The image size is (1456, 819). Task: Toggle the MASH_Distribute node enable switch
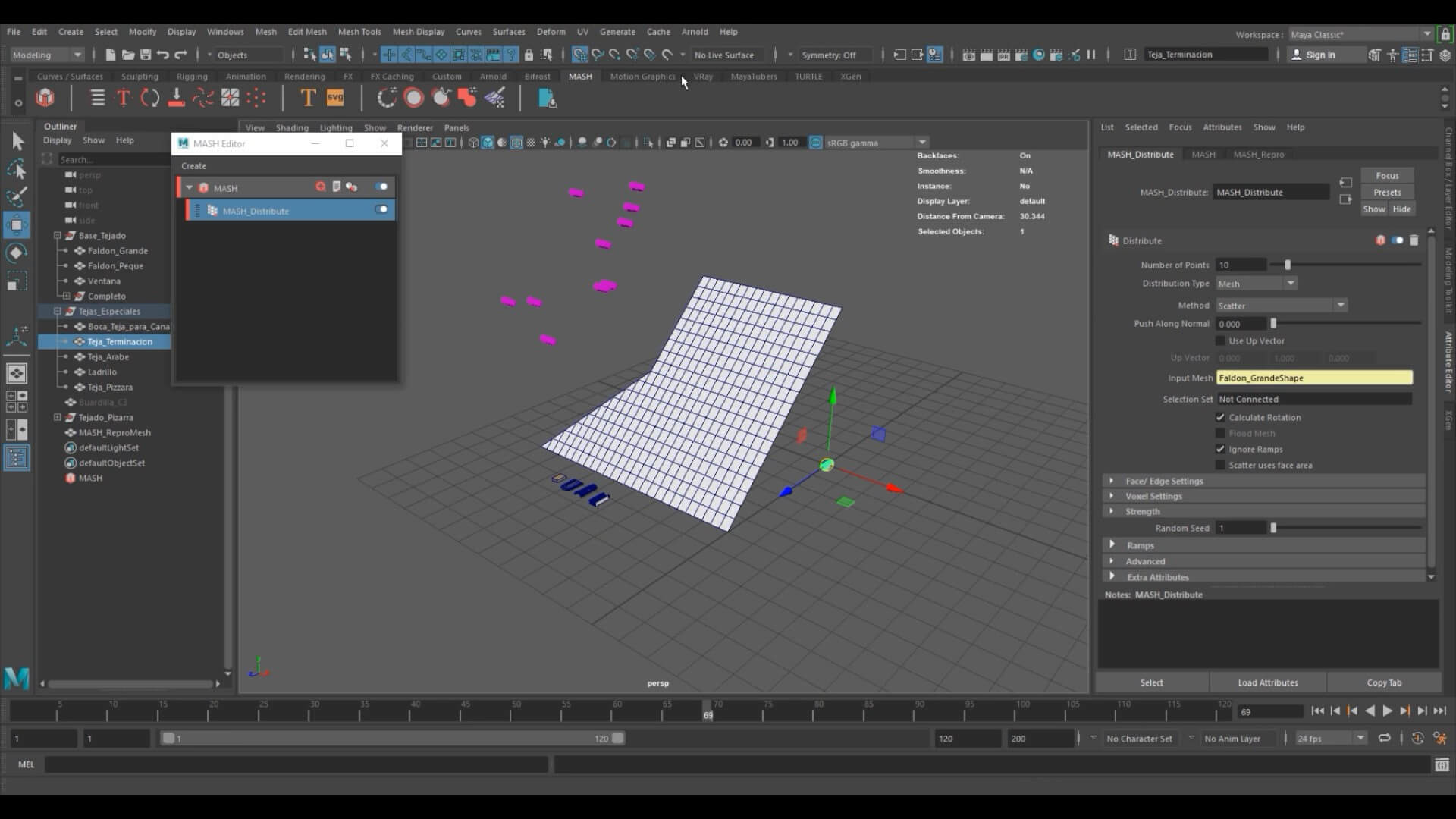[381, 210]
